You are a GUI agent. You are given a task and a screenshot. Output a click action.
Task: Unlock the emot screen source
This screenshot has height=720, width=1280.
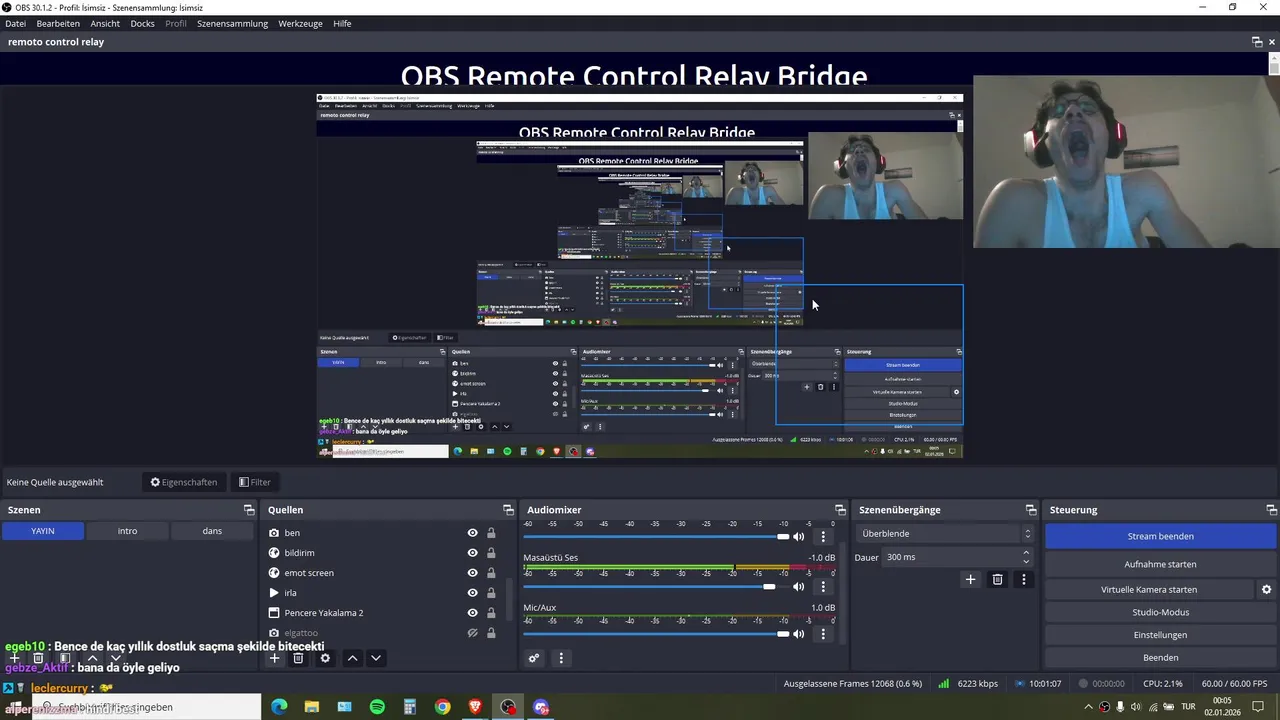[491, 573]
